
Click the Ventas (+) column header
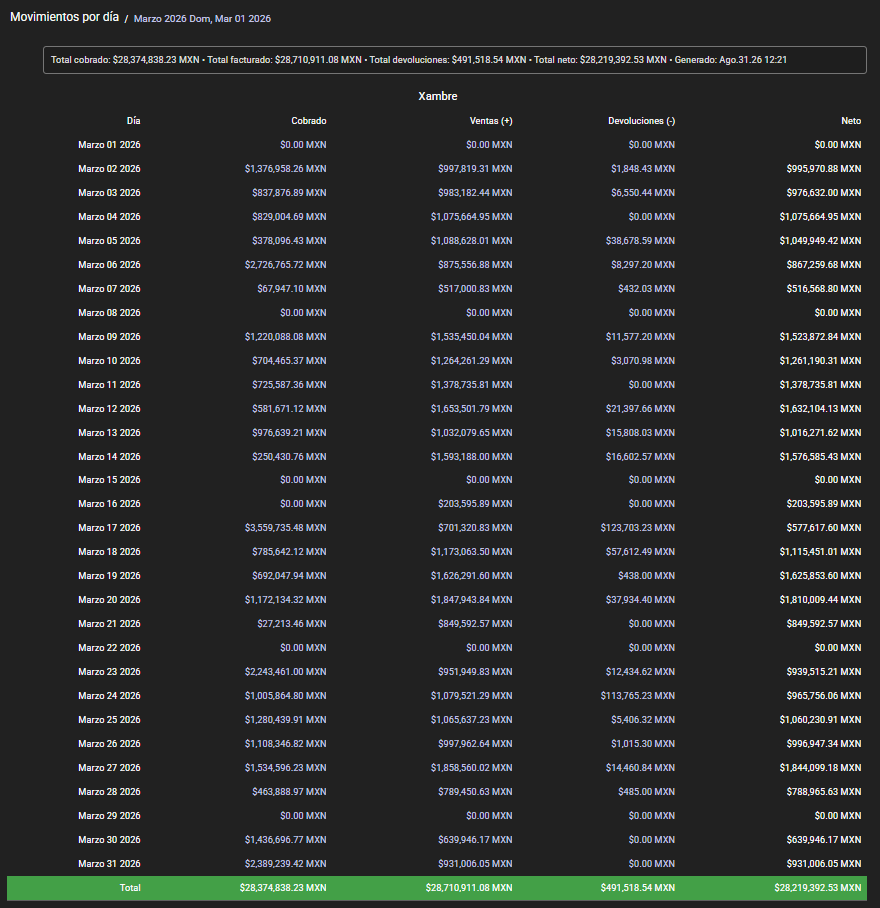coord(491,121)
